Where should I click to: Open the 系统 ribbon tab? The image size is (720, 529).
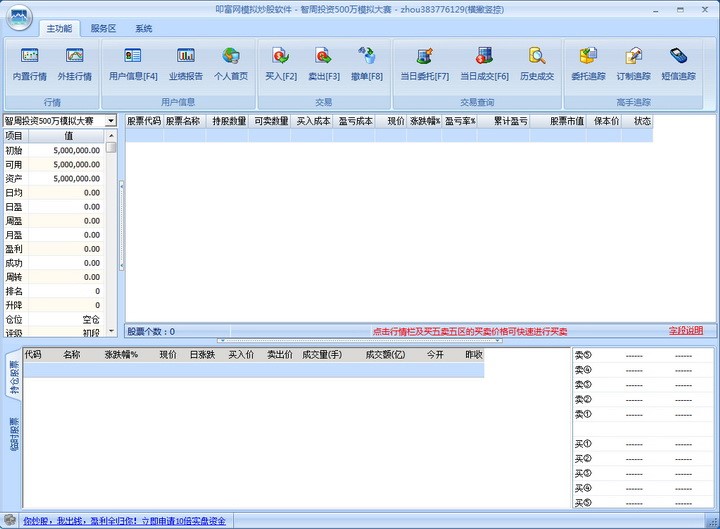pos(144,29)
